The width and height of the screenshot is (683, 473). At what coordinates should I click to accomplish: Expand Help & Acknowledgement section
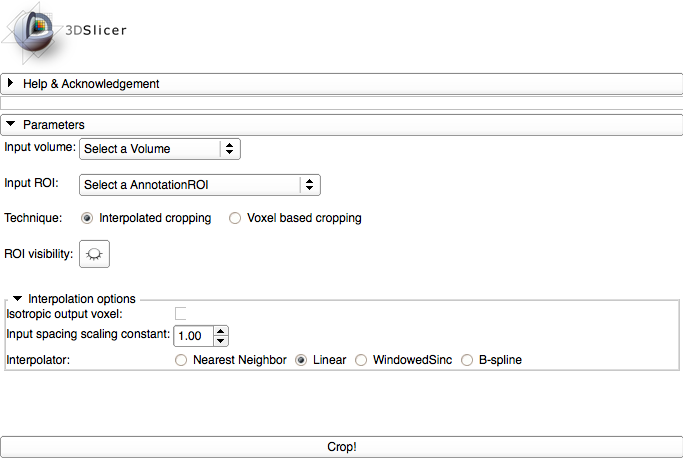[11, 84]
